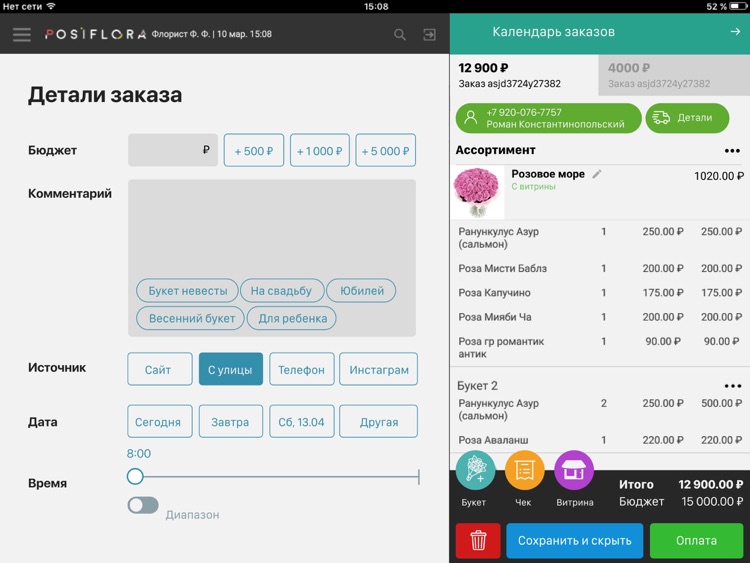Click the battery indicator in status bar
The image size is (750, 563).
click(x=739, y=6)
